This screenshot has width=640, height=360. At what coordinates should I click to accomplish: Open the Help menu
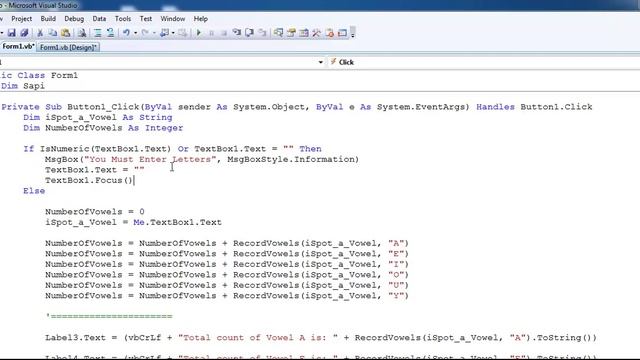pos(201,19)
